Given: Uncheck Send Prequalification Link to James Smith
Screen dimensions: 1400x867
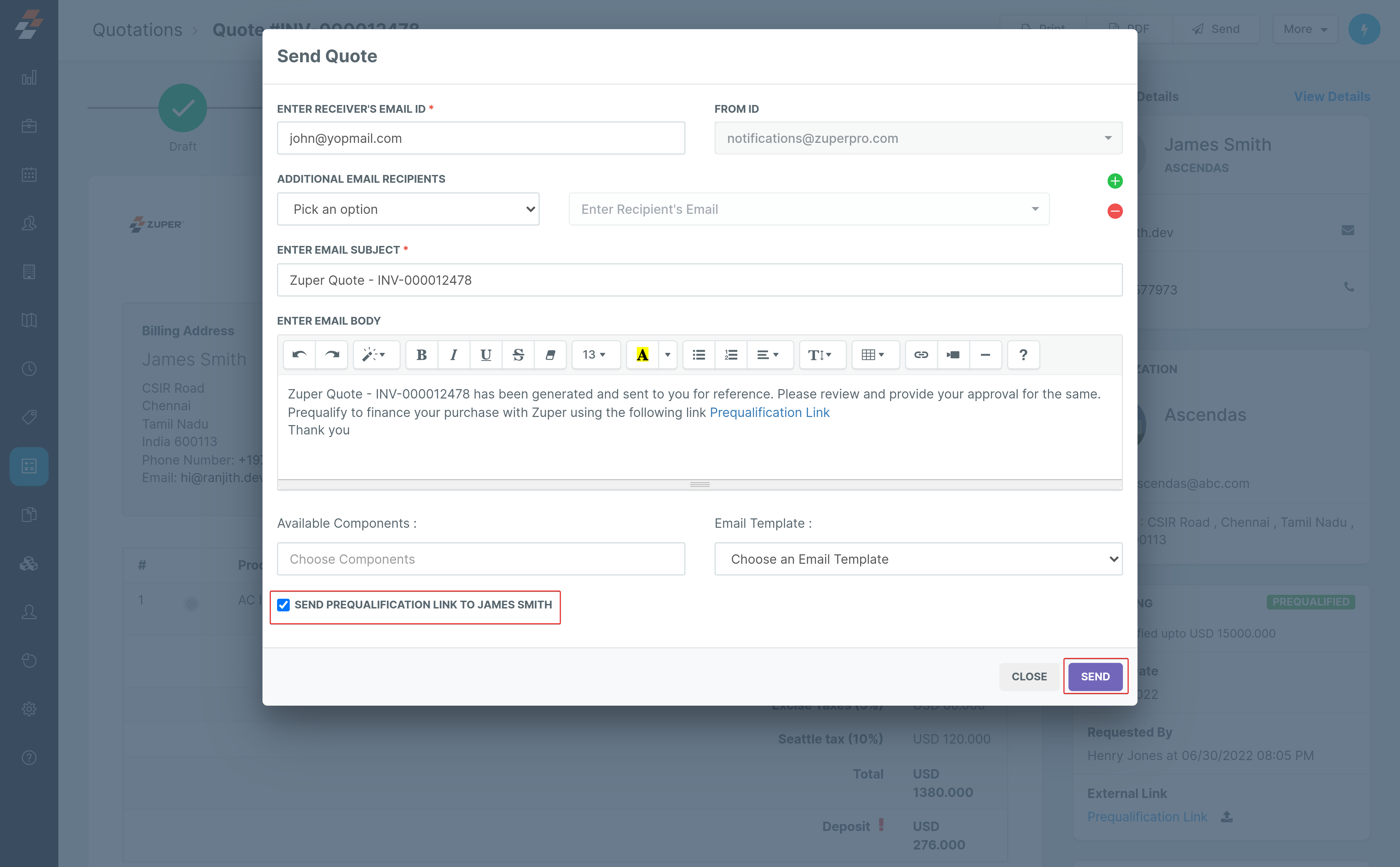Looking at the screenshot, I should (x=283, y=604).
